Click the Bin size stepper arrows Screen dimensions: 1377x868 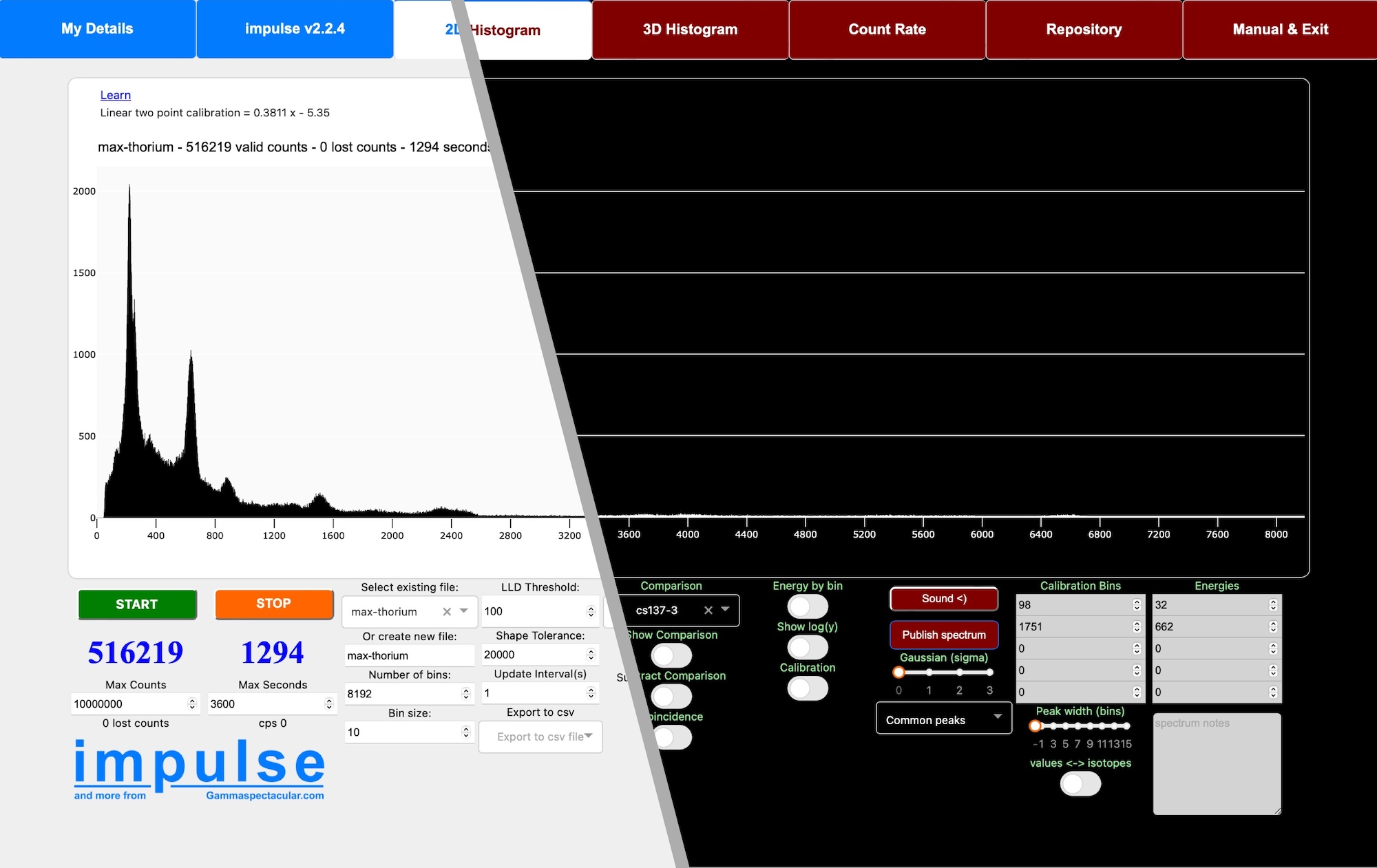pyautogui.click(x=466, y=732)
